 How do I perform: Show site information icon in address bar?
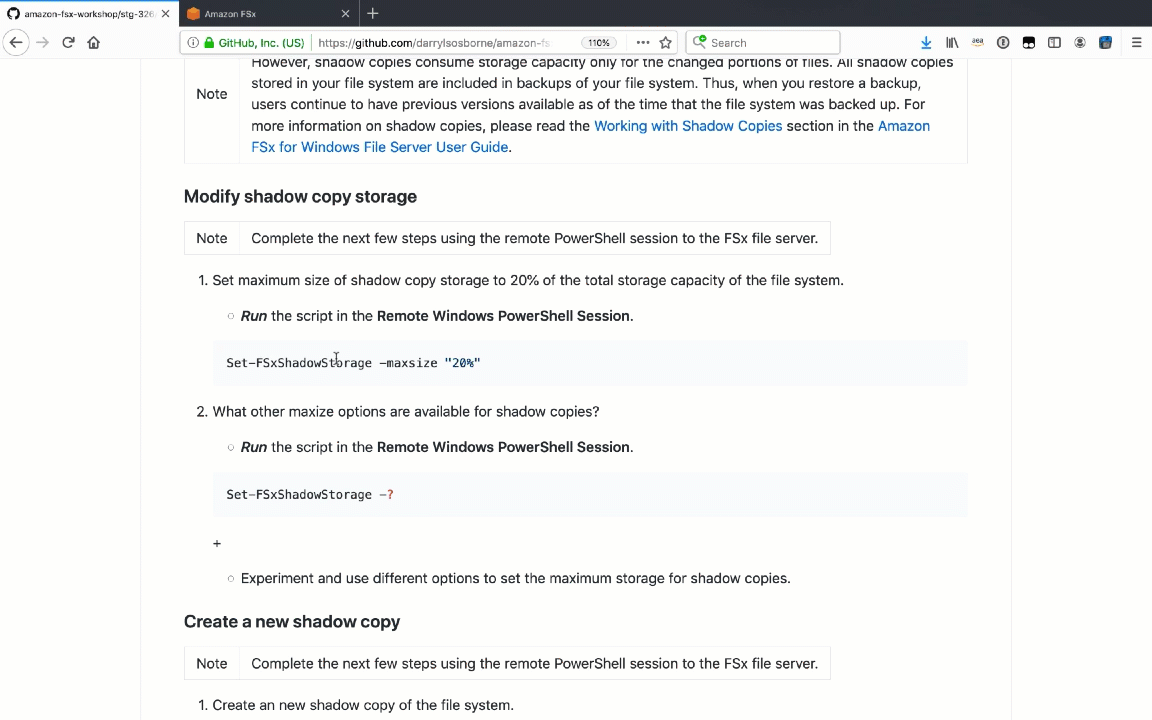192,43
